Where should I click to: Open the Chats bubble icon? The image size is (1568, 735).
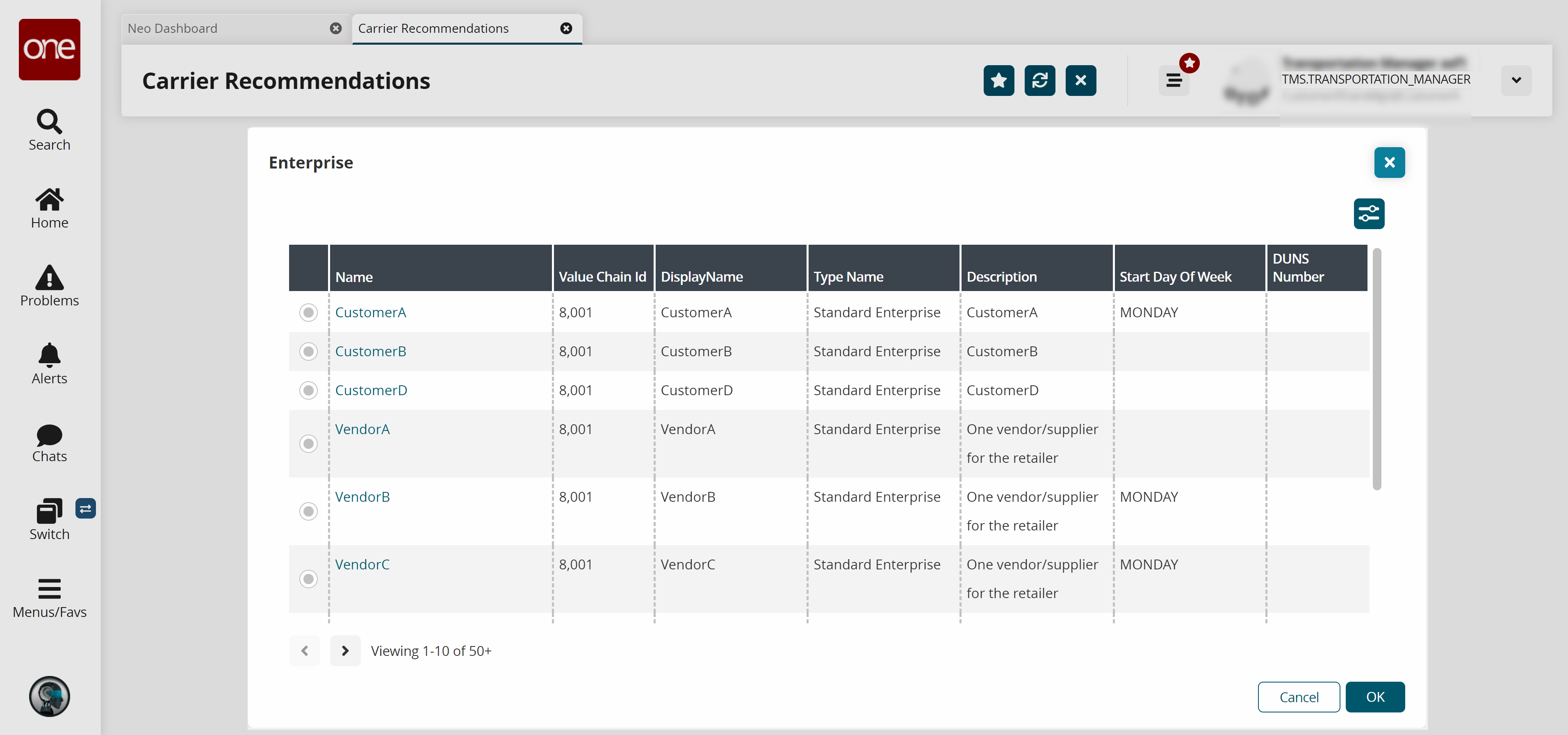point(49,442)
